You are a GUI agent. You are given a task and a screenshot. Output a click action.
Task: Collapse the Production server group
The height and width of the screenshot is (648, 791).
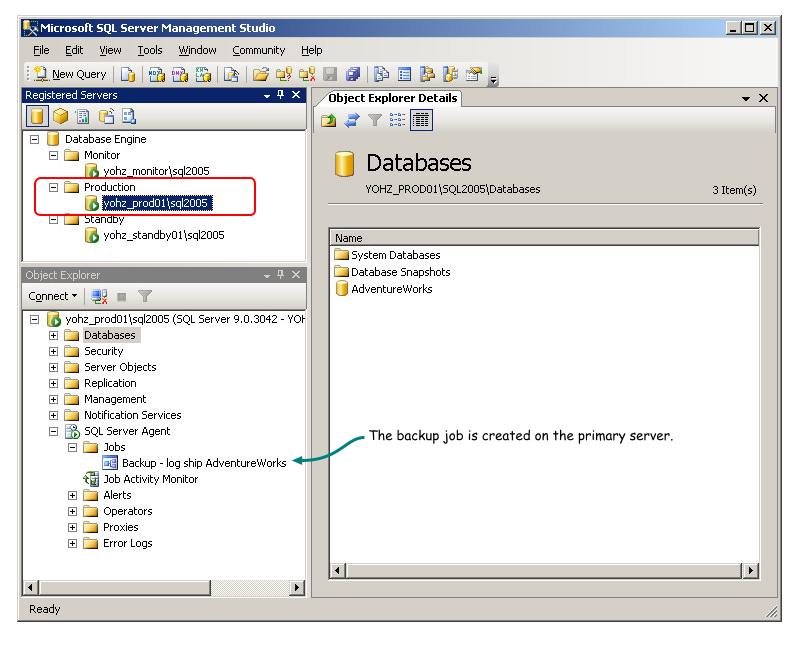[x=53, y=188]
